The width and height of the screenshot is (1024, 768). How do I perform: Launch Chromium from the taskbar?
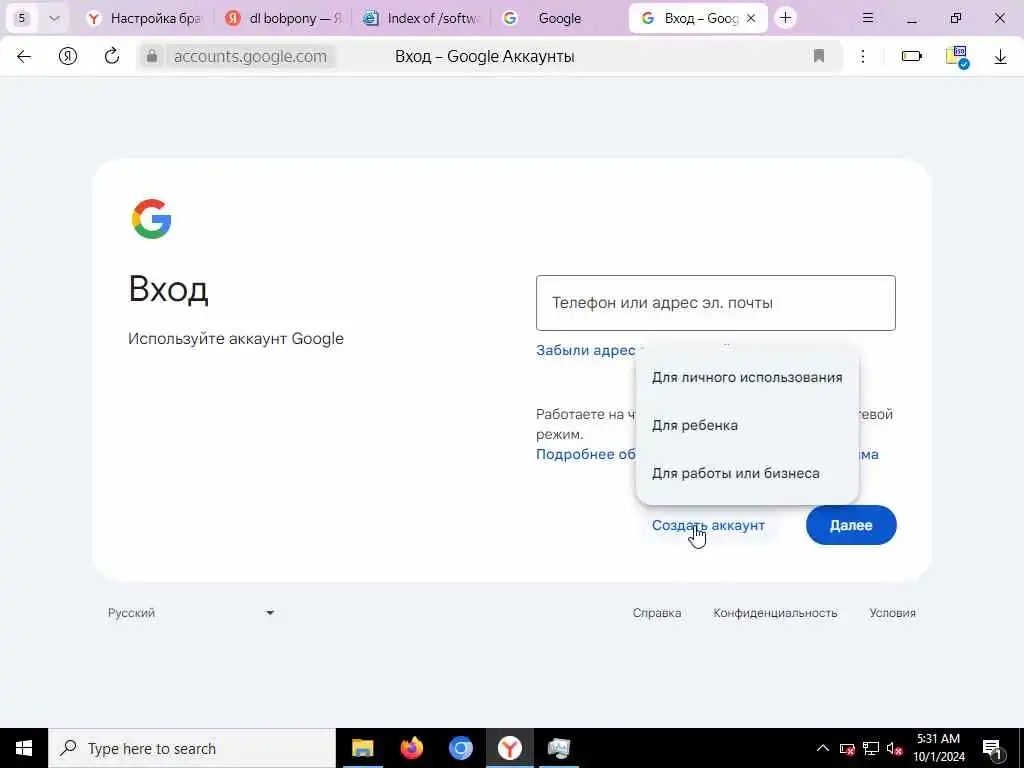point(460,748)
